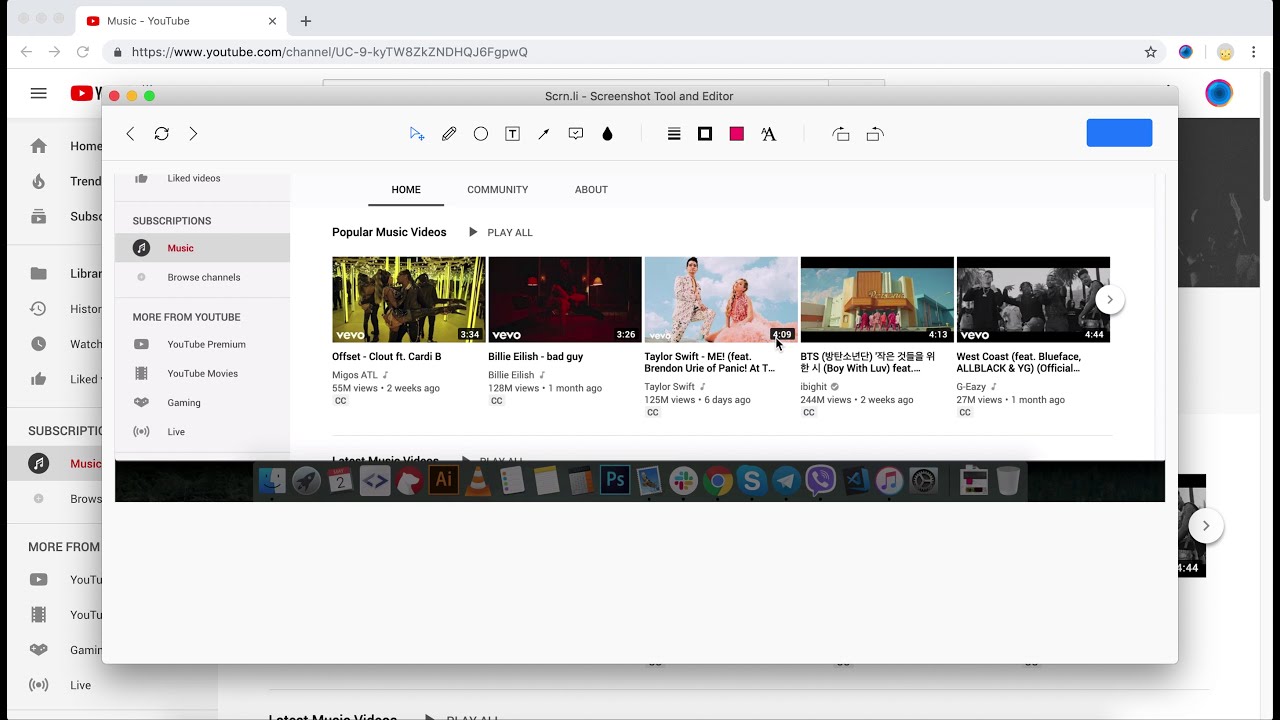Reload the page in Chrome
The width and height of the screenshot is (1280, 720).
tap(83, 52)
